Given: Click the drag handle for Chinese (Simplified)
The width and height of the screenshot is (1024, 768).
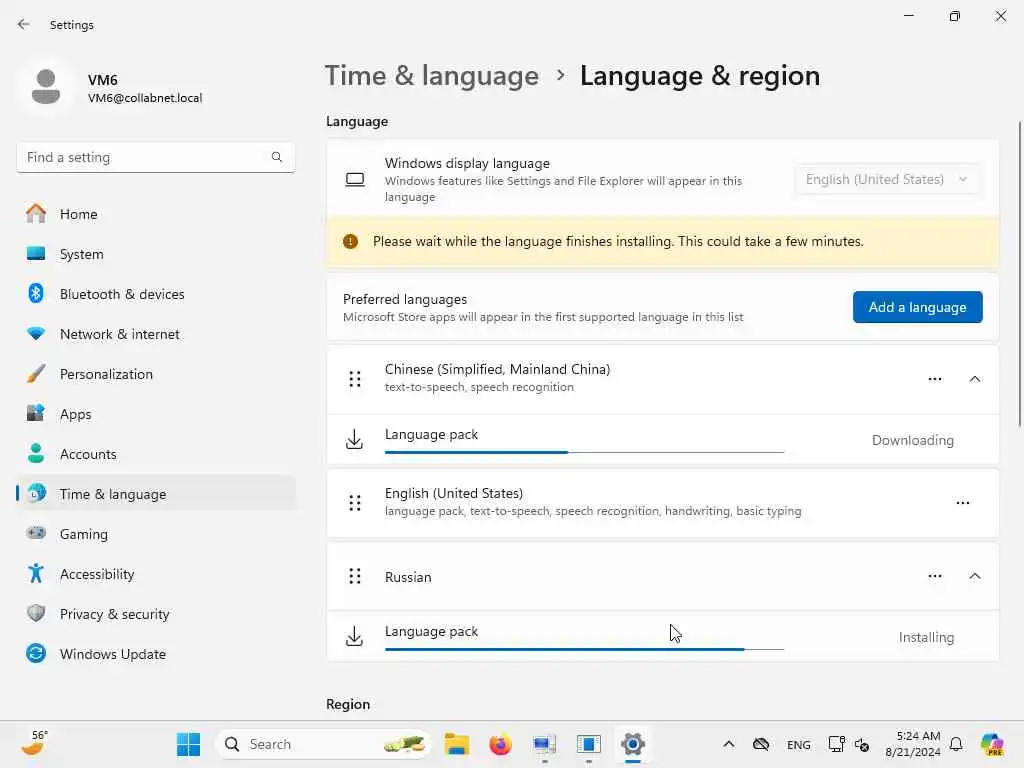Looking at the screenshot, I should tap(355, 379).
